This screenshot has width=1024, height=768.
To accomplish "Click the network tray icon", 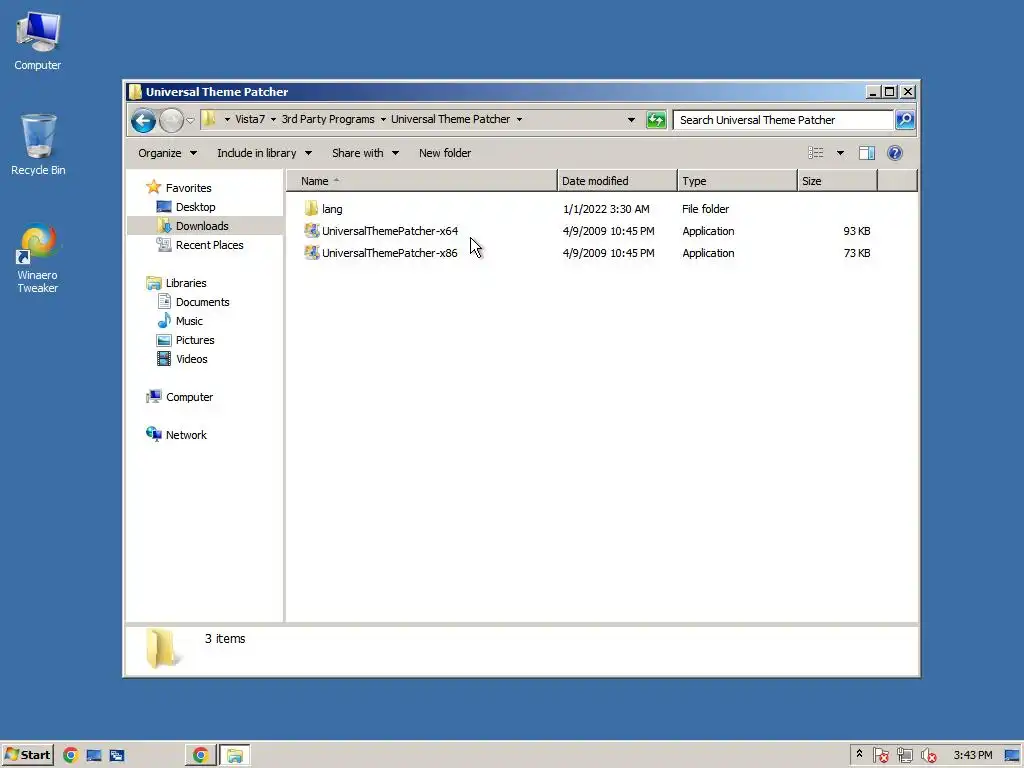I will point(904,756).
